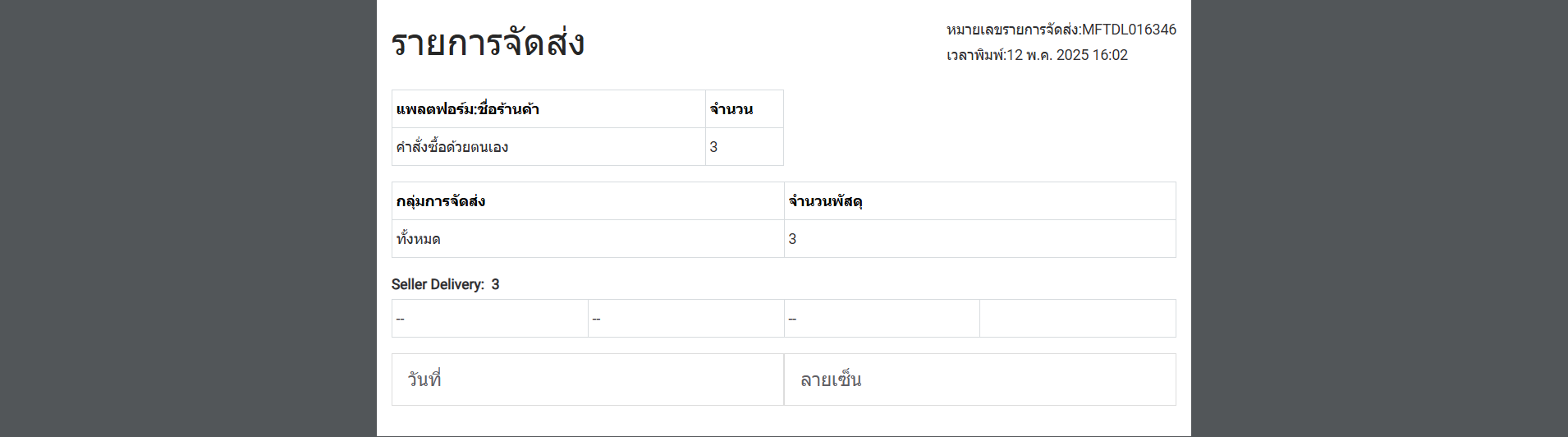Click the แพลตฟอร์ม:ชื่อร้านค้า column header
Image resolution: width=1568 pixels, height=437 pixels.
pos(548,109)
